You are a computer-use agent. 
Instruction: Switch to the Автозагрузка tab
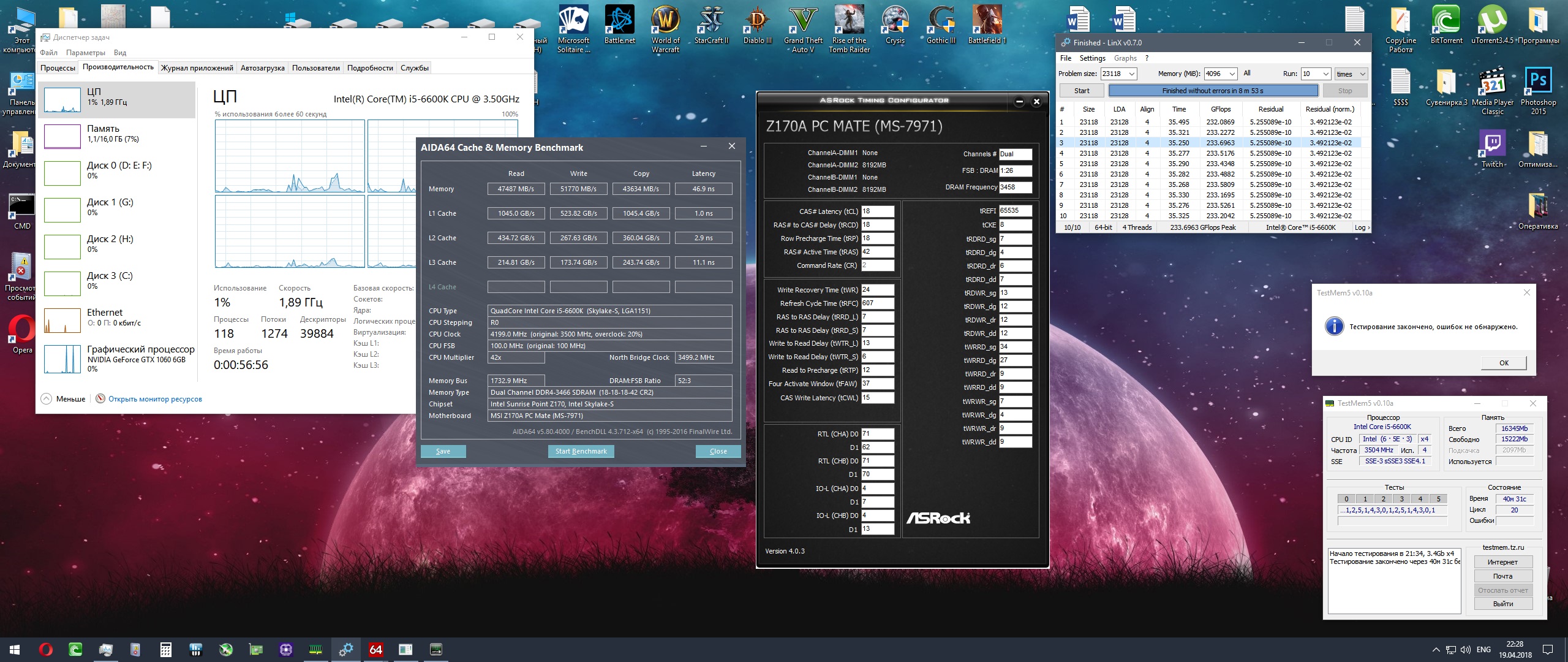(x=262, y=68)
